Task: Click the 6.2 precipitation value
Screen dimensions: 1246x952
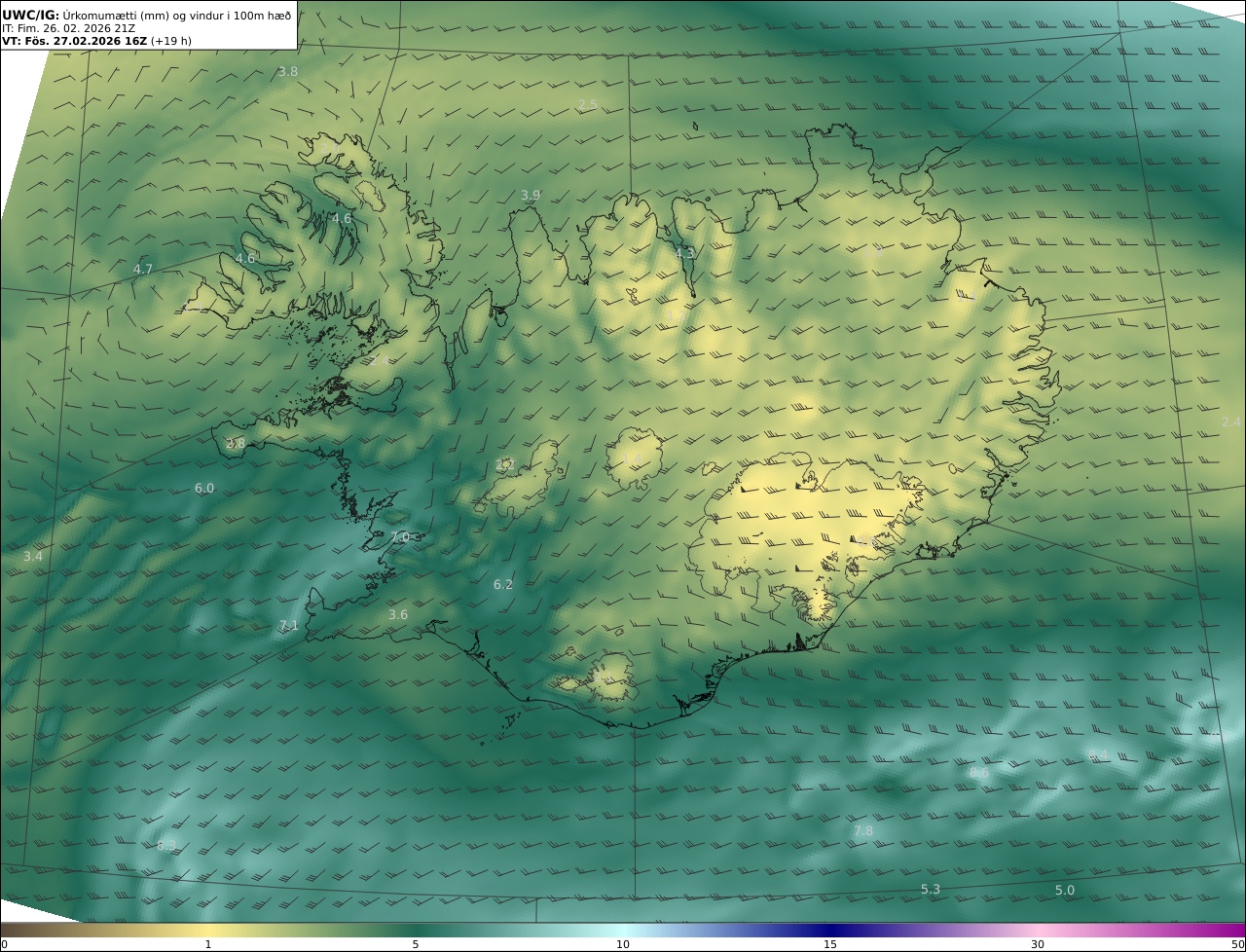Action: click(503, 585)
